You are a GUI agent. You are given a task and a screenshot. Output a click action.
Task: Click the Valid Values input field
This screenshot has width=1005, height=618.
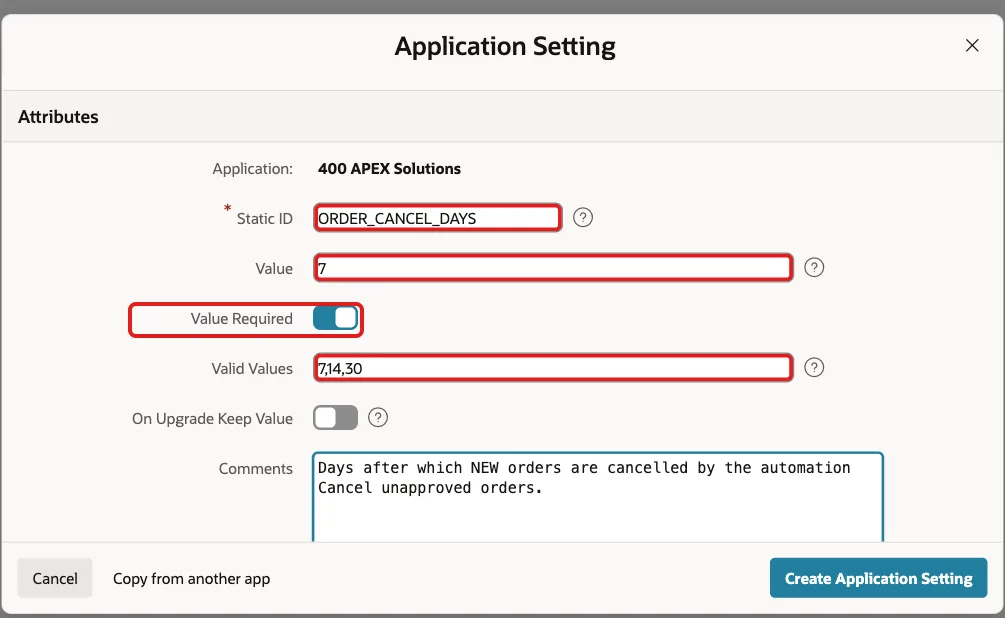click(x=553, y=368)
